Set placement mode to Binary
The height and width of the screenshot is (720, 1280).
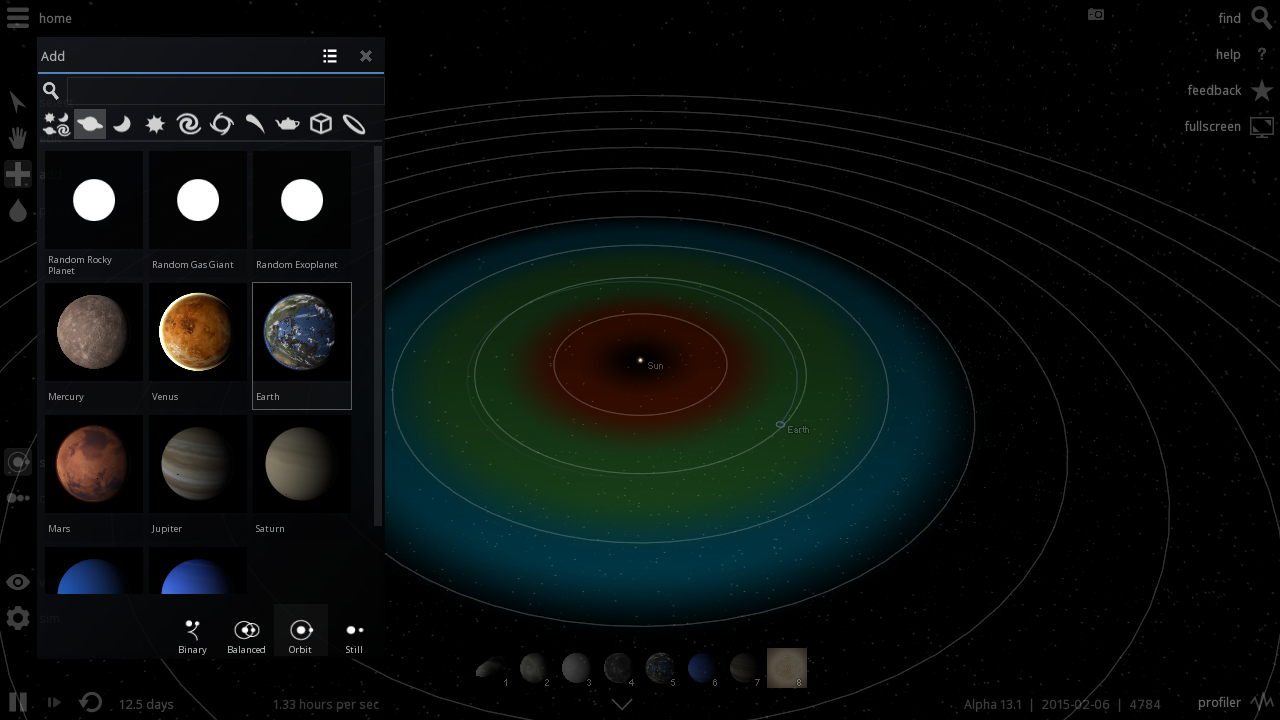tap(193, 636)
